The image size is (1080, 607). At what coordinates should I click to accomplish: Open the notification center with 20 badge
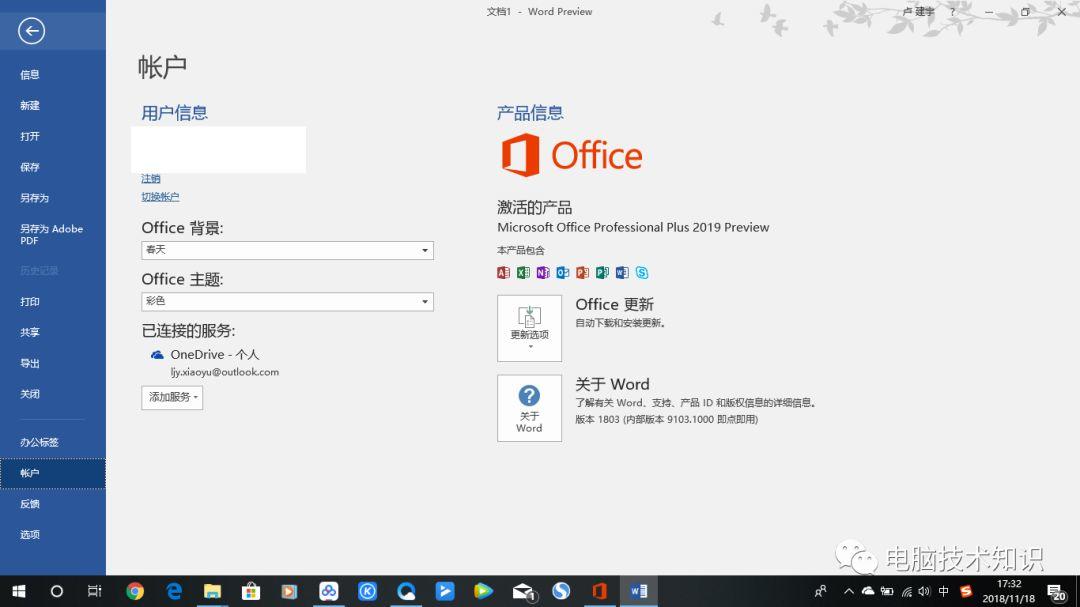tap(1057, 591)
